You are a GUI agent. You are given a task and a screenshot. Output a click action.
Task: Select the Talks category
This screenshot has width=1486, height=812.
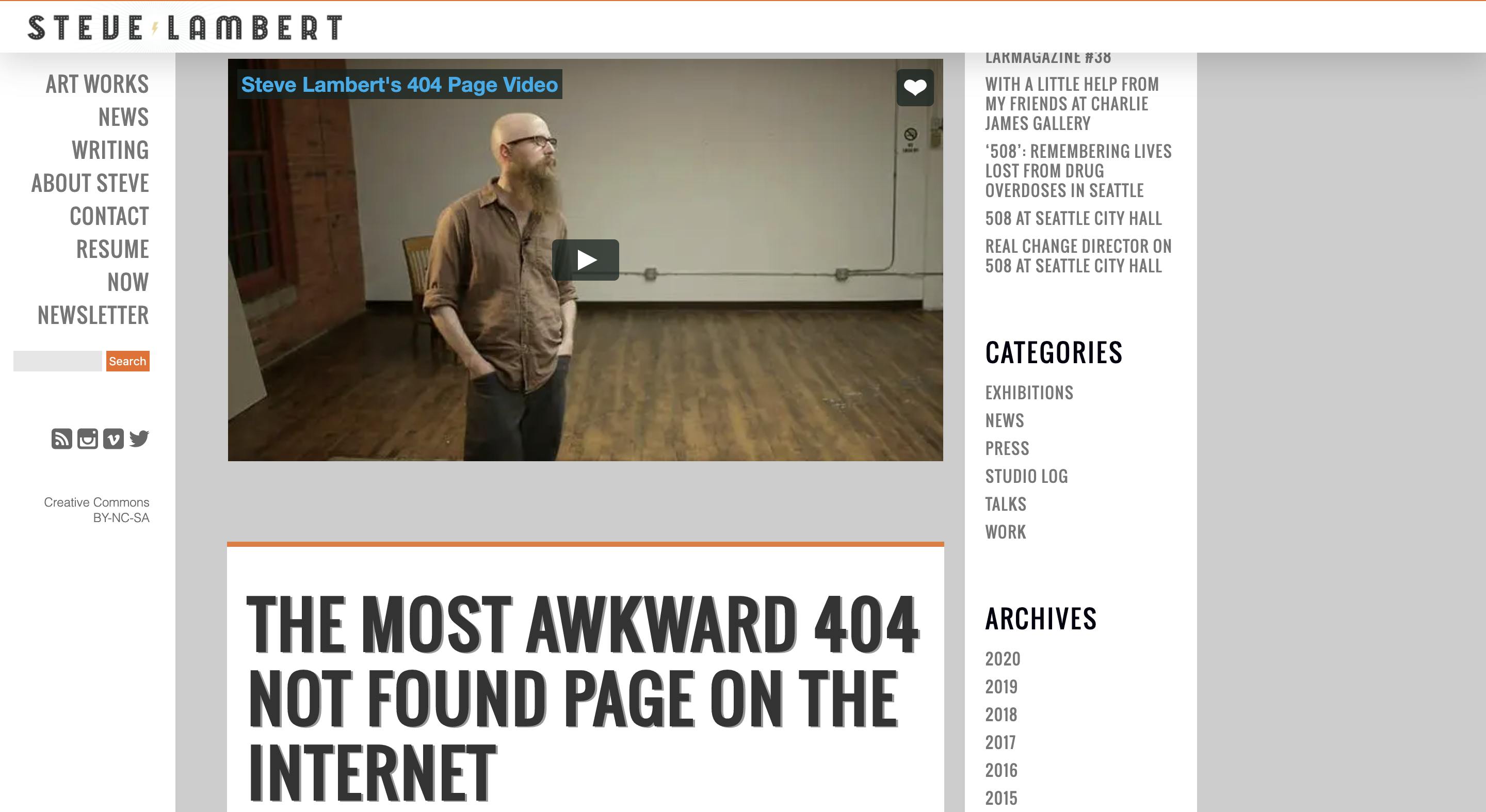tap(1006, 504)
